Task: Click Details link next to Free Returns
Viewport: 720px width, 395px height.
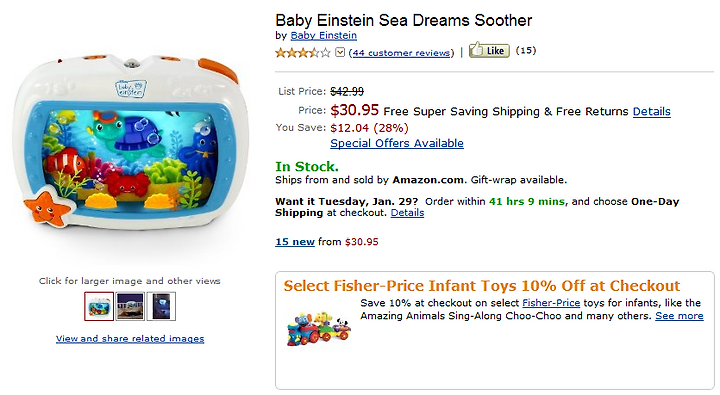Action: [x=652, y=111]
